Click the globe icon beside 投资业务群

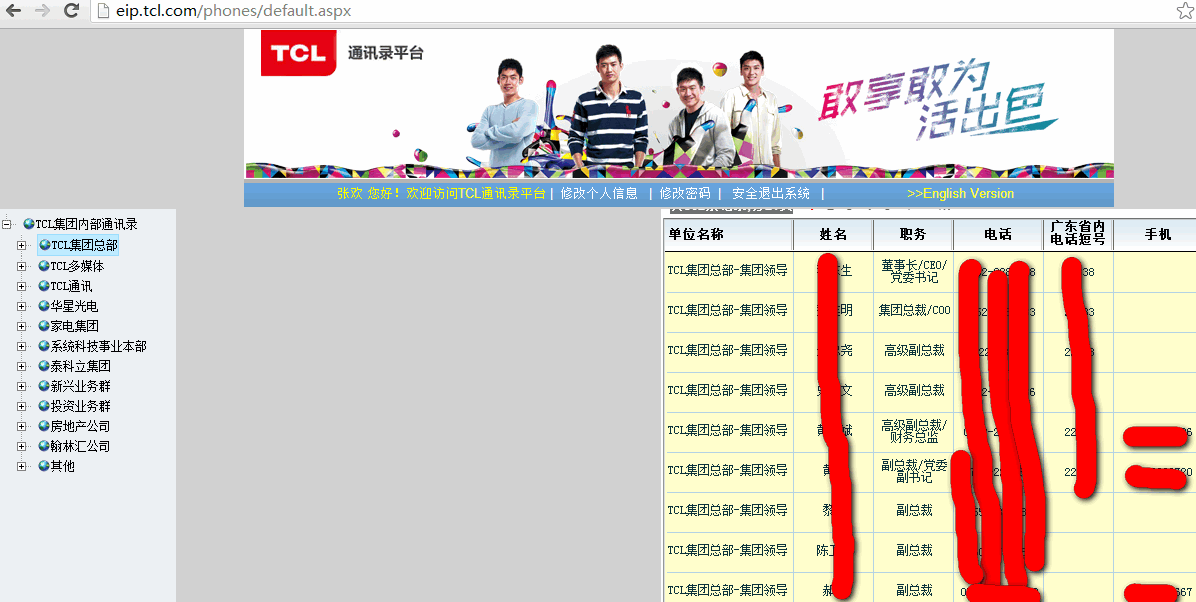click(x=44, y=406)
